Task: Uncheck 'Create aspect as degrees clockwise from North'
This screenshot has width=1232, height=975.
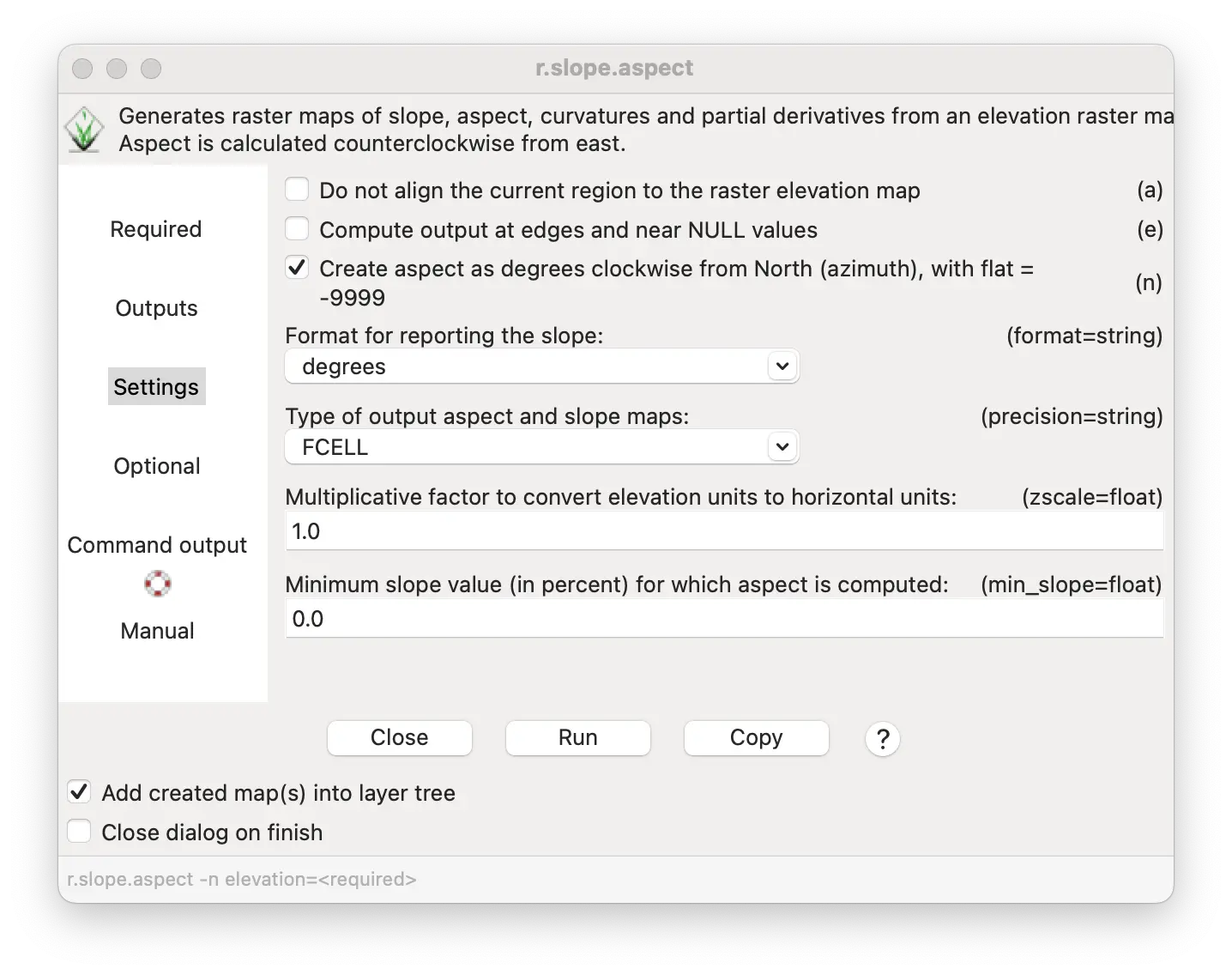Action: tap(297, 268)
